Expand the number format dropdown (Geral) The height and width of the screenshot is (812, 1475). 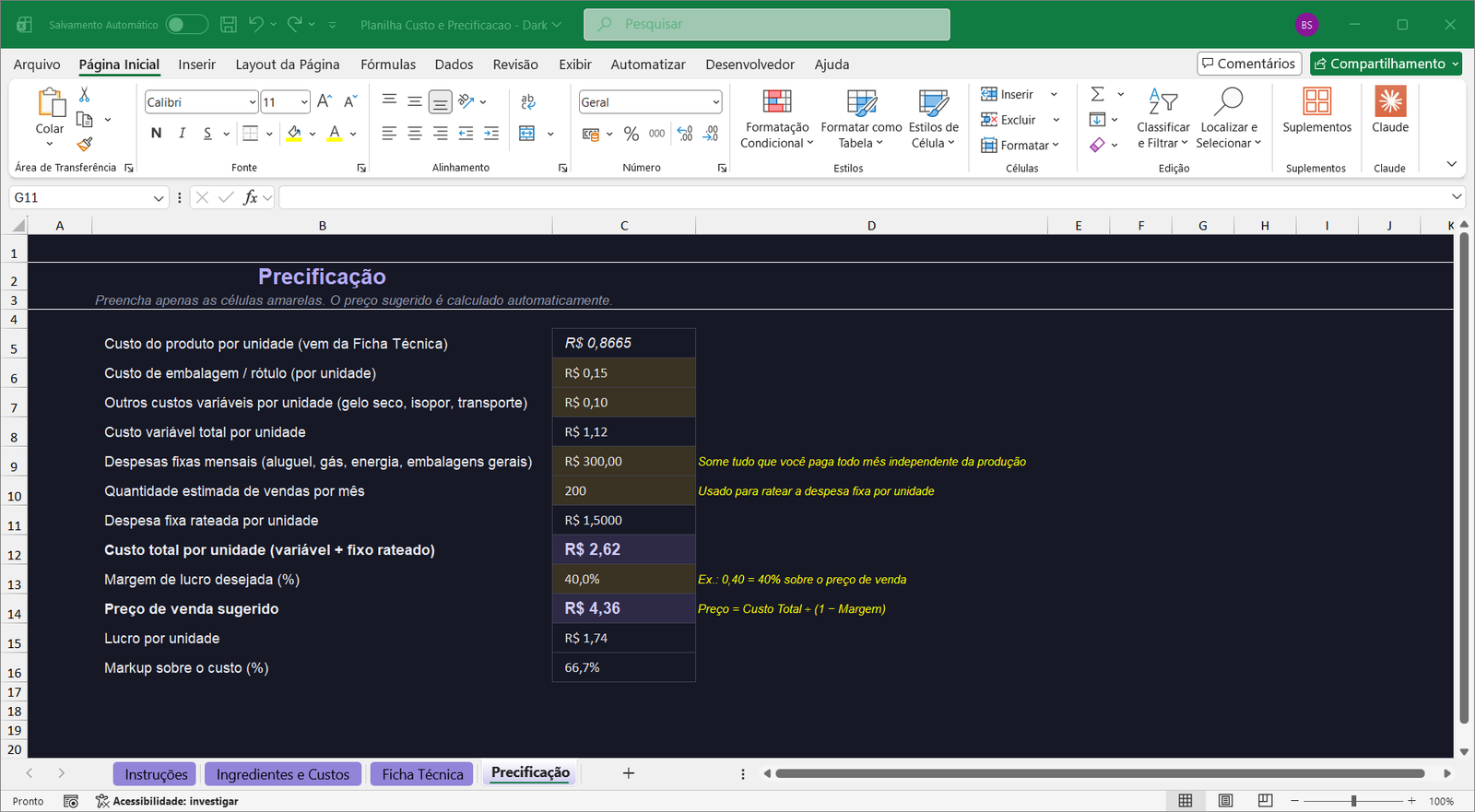click(x=716, y=102)
